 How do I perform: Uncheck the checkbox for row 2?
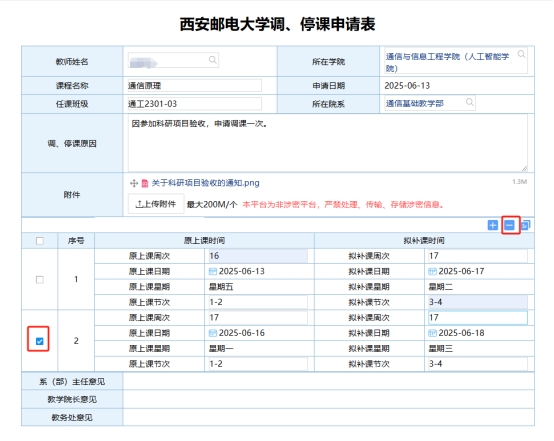click(x=40, y=341)
